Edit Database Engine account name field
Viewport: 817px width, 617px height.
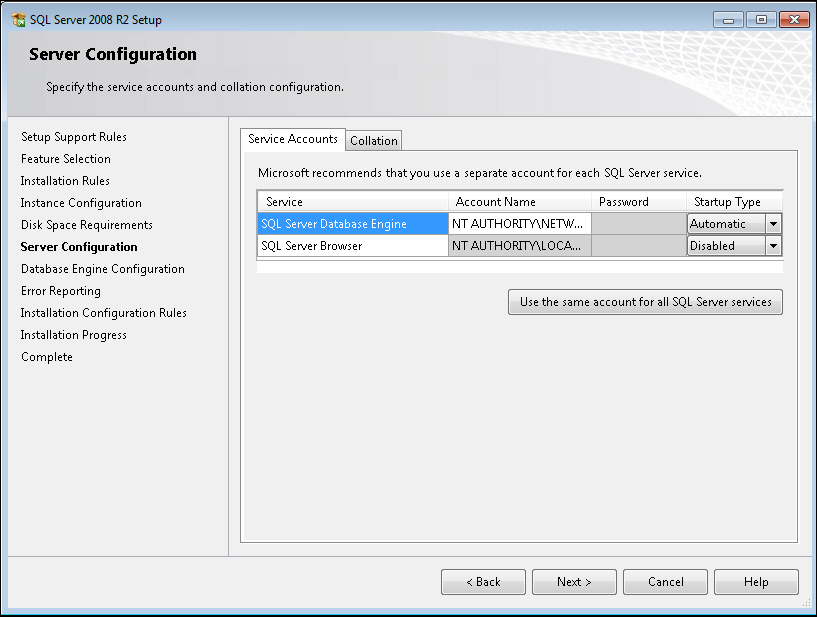tap(519, 224)
